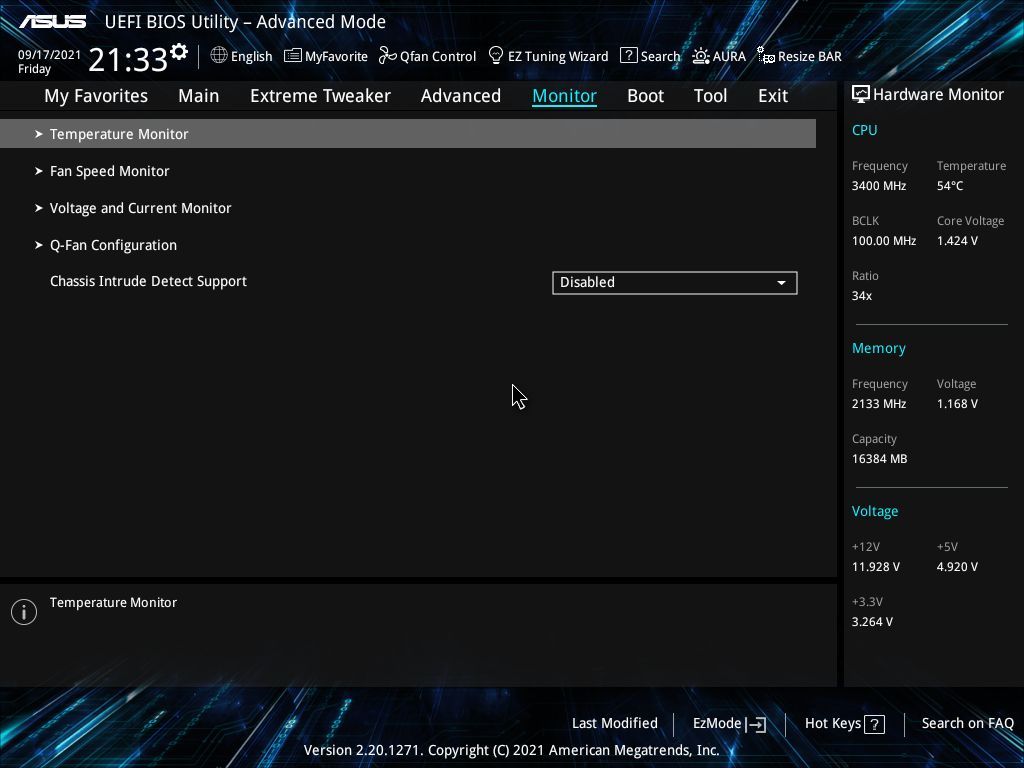Select the Monitor tab
This screenshot has width=1024, height=768.
564,96
